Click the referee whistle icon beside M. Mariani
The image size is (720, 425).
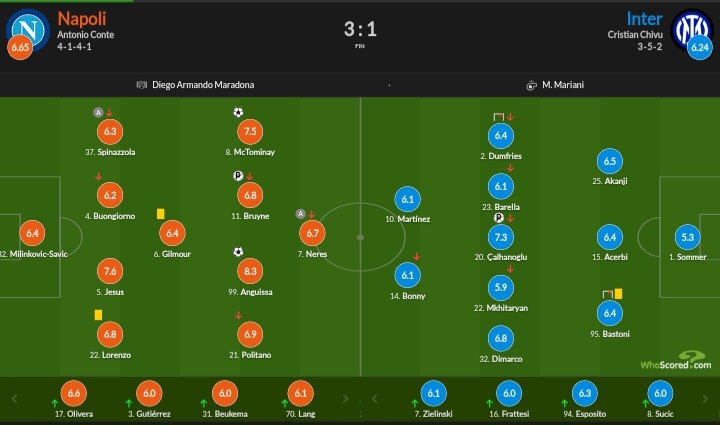click(x=532, y=85)
